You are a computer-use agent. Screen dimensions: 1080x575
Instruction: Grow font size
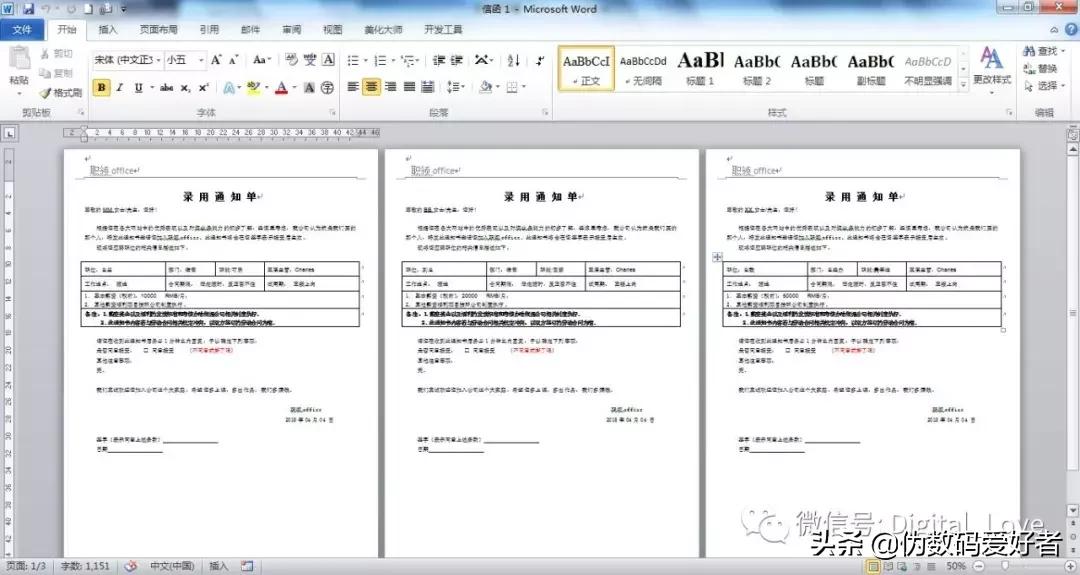tap(216, 60)
